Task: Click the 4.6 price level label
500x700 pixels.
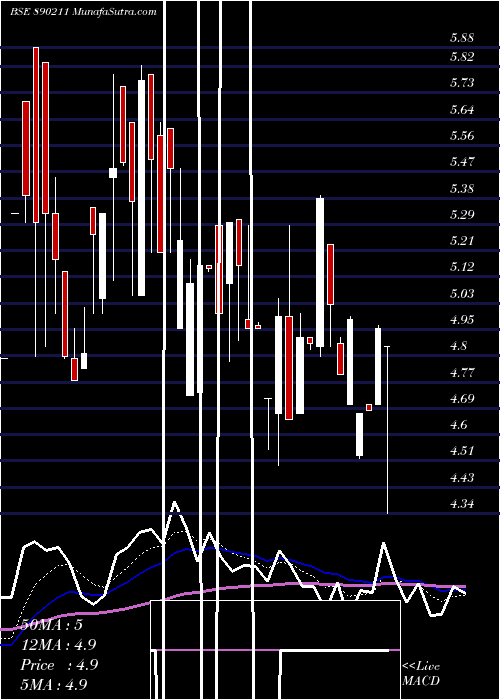Action: tap(459, 425)
